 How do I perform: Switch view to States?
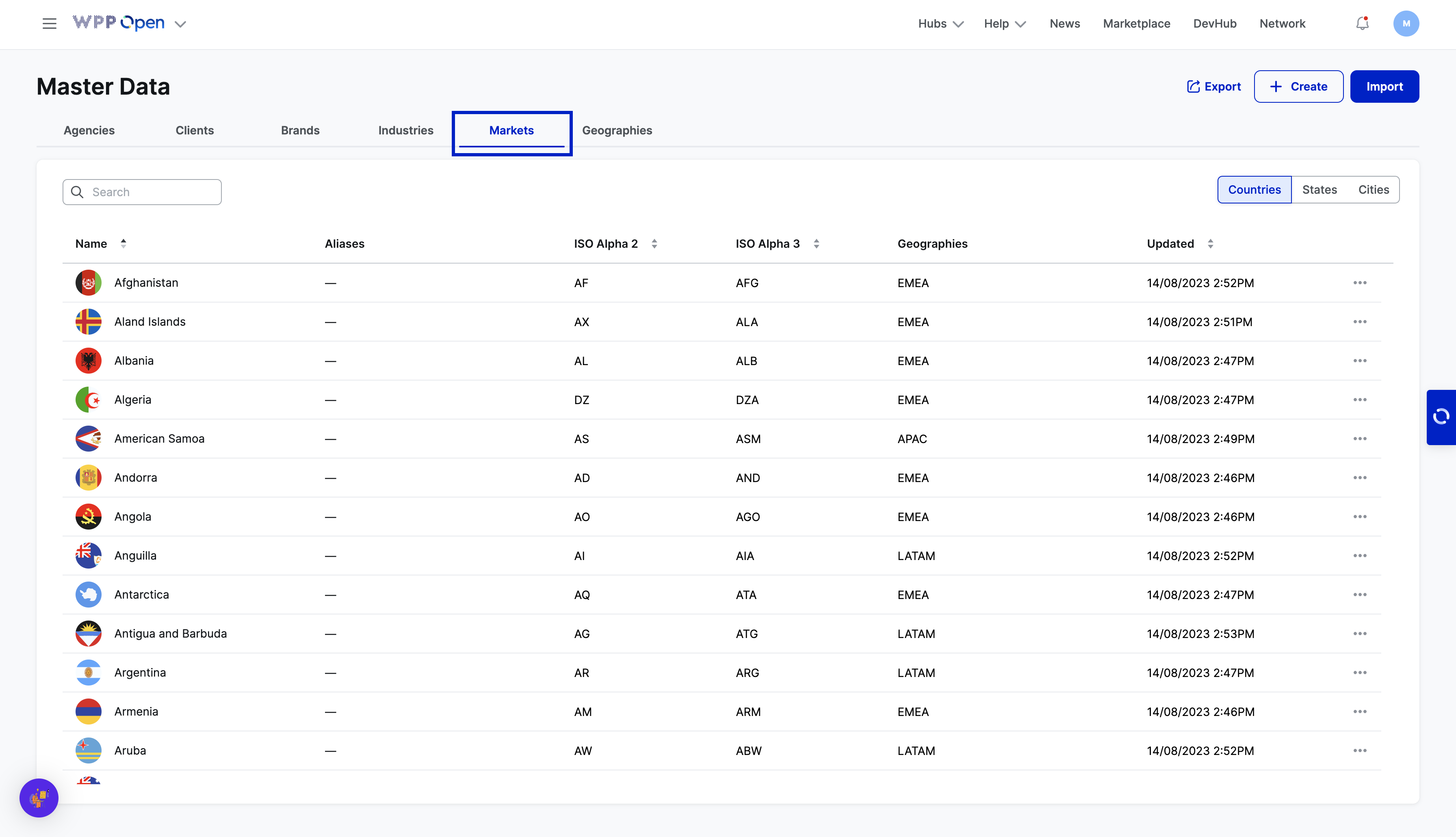point(1319,190)
